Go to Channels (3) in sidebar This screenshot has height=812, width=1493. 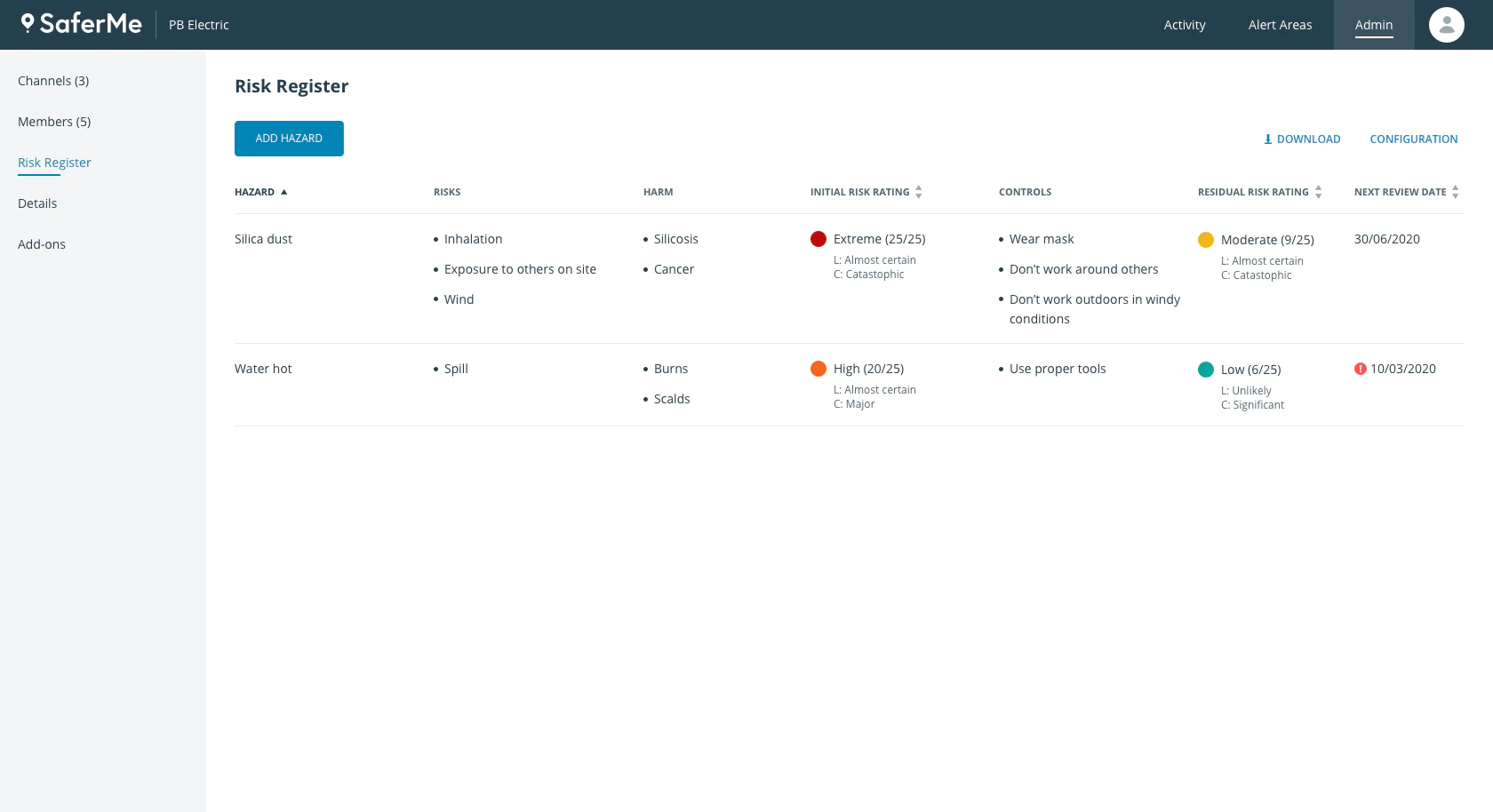pyautogui.click(x=53, y=81)
